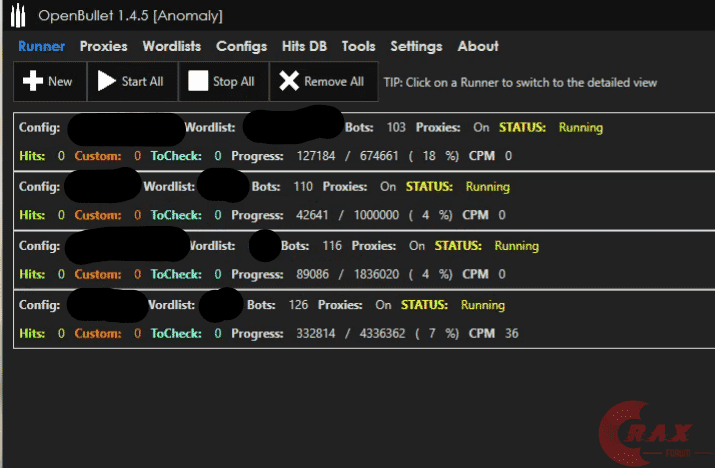Click the play triangle icon of Start All
Image resolution: width=715 pixels, height=468 pixels.
point(107,81)
